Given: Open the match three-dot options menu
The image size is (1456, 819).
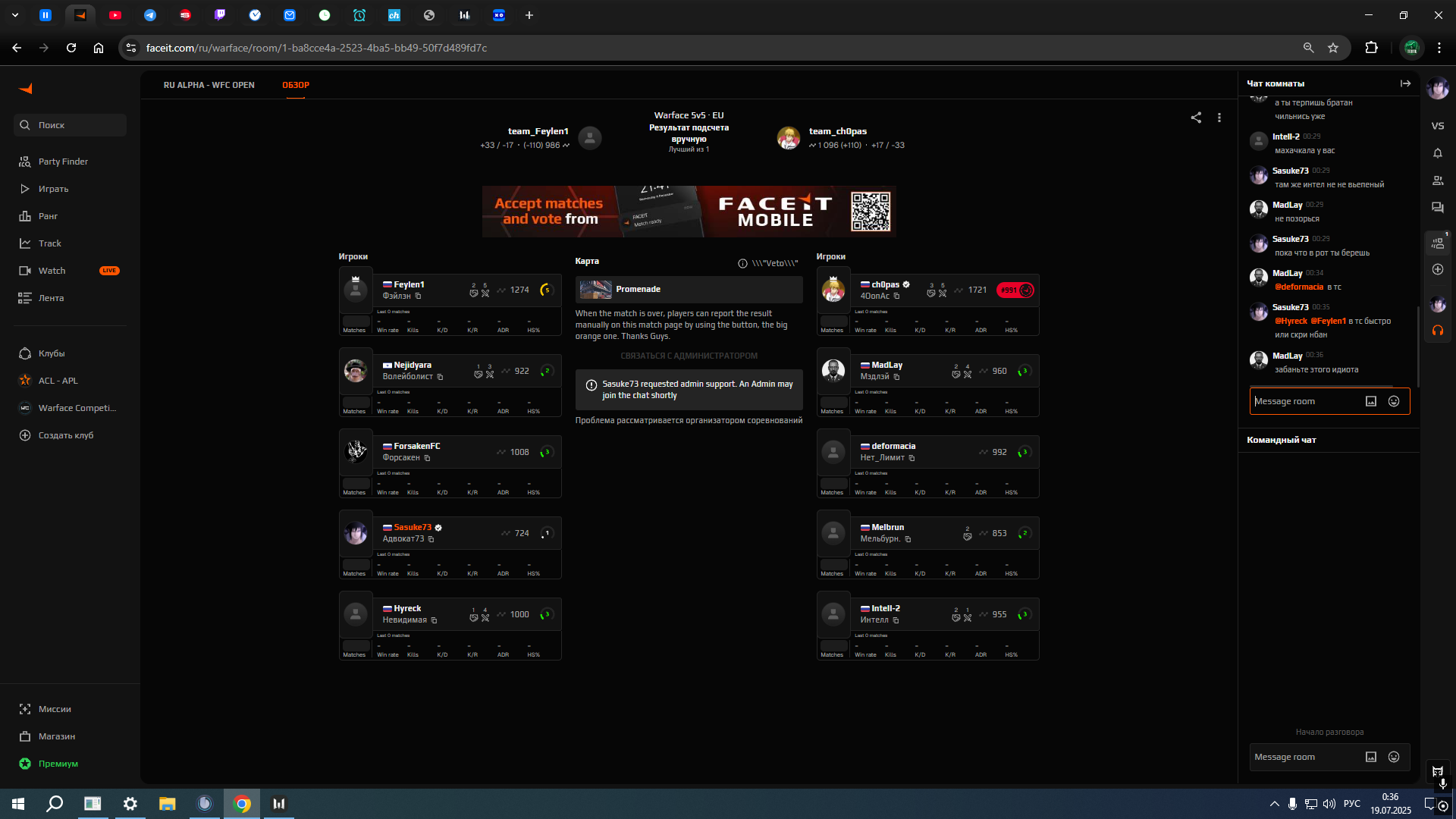Looking at the screenshot, I should click(x=1219, y=118).
